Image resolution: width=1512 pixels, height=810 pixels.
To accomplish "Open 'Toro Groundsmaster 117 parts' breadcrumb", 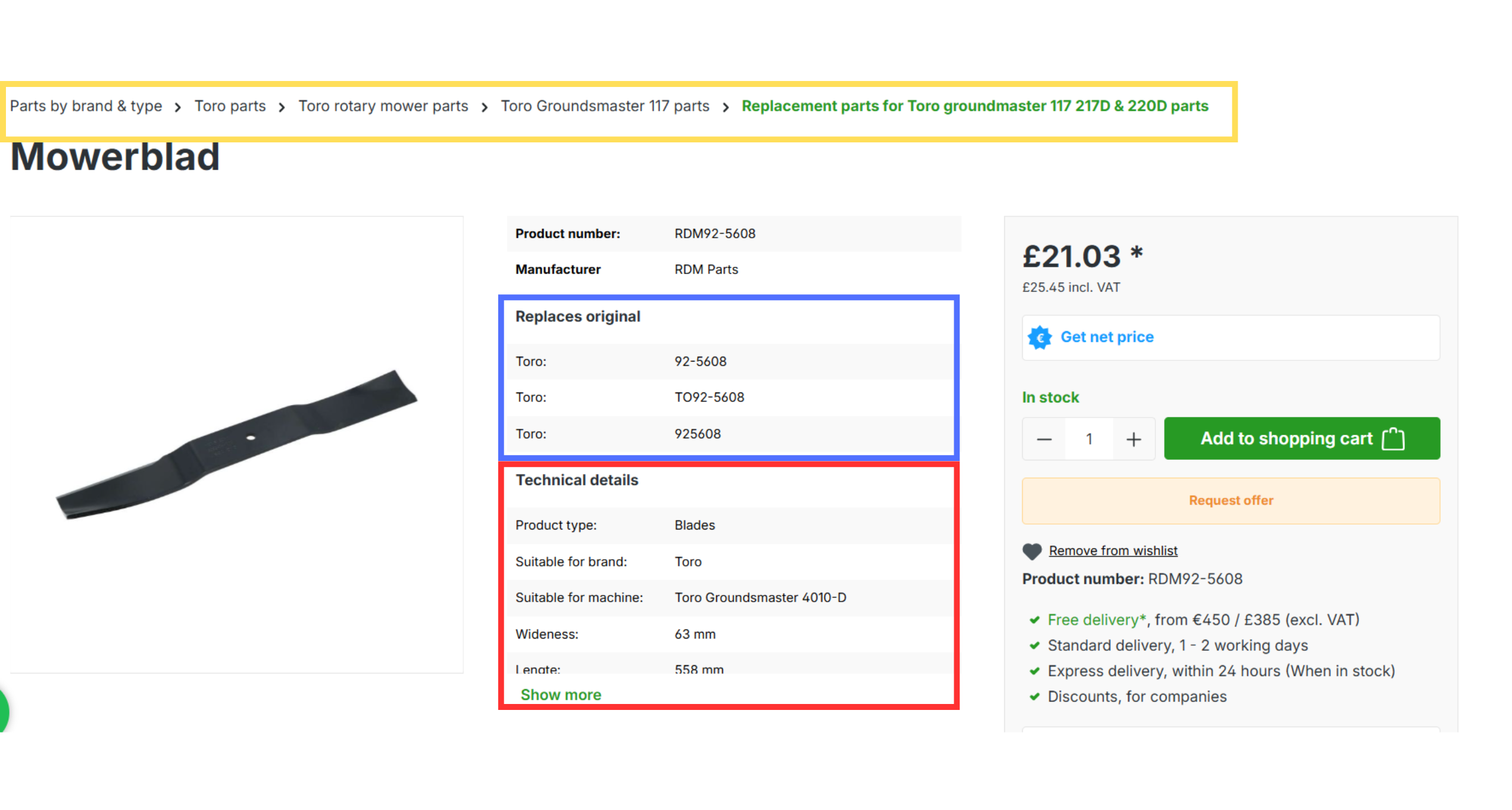I will 605,106.
